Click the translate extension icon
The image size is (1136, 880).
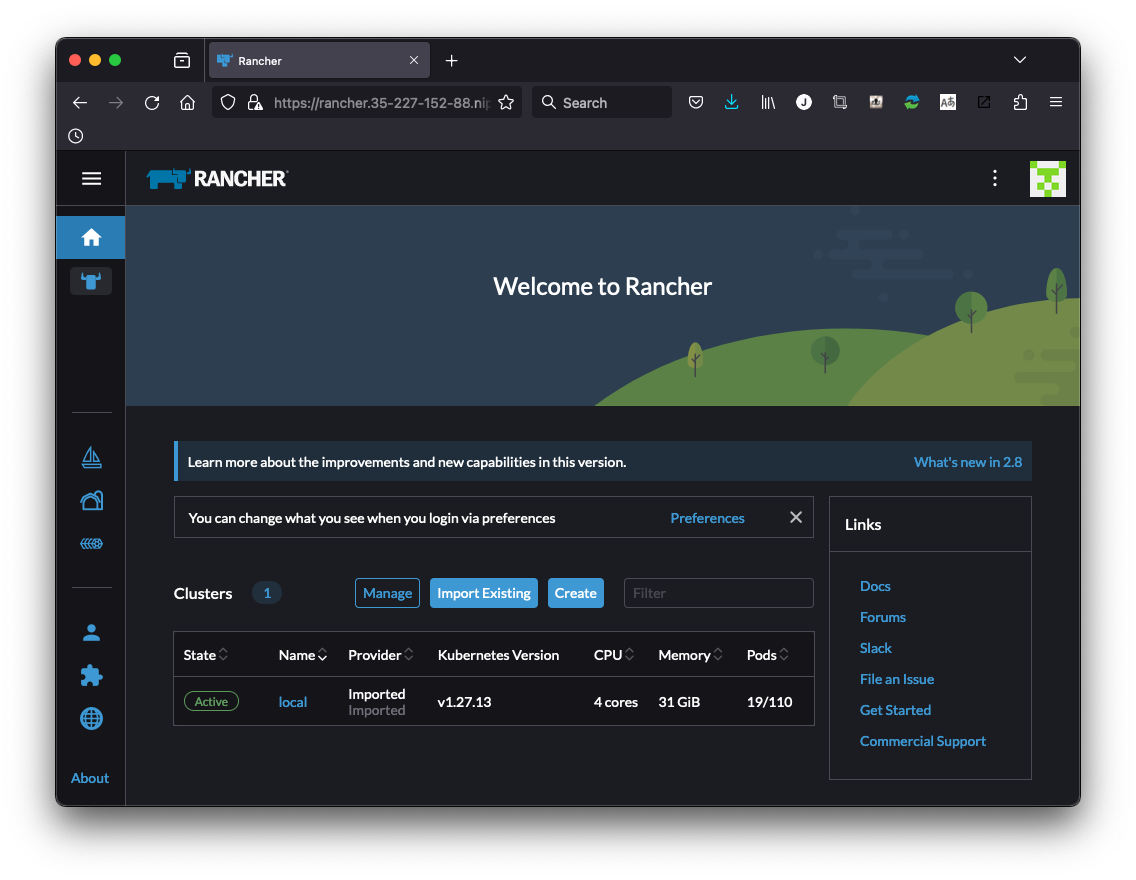[948, 103]
